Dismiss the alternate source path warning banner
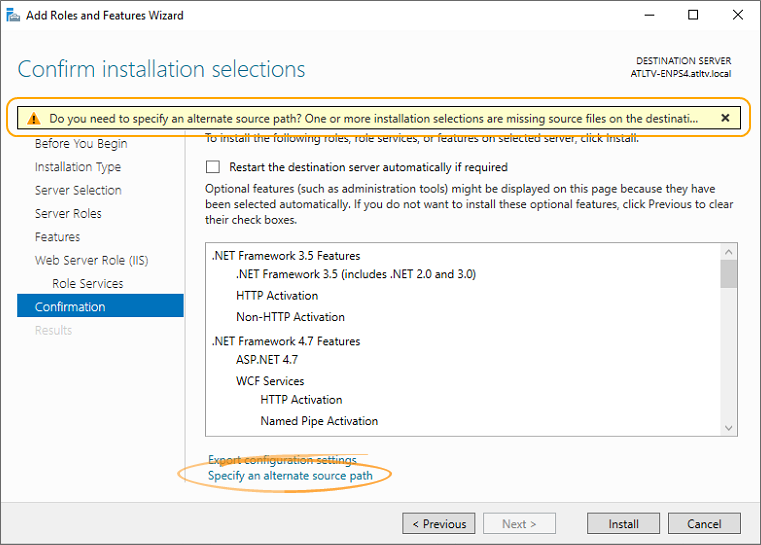 coord(725,118)
